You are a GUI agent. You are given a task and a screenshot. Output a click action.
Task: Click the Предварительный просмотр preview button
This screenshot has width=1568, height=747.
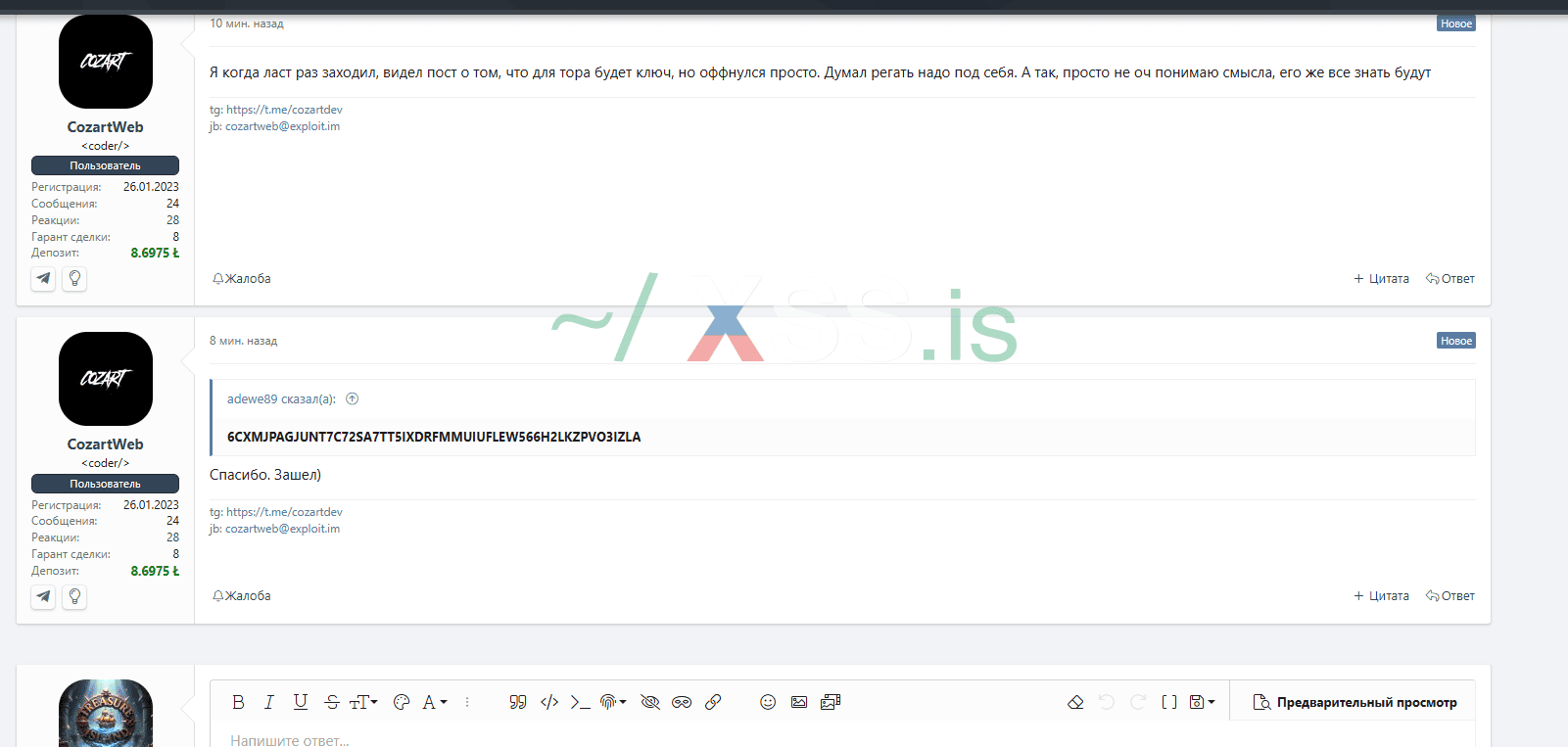(1355, 702)
